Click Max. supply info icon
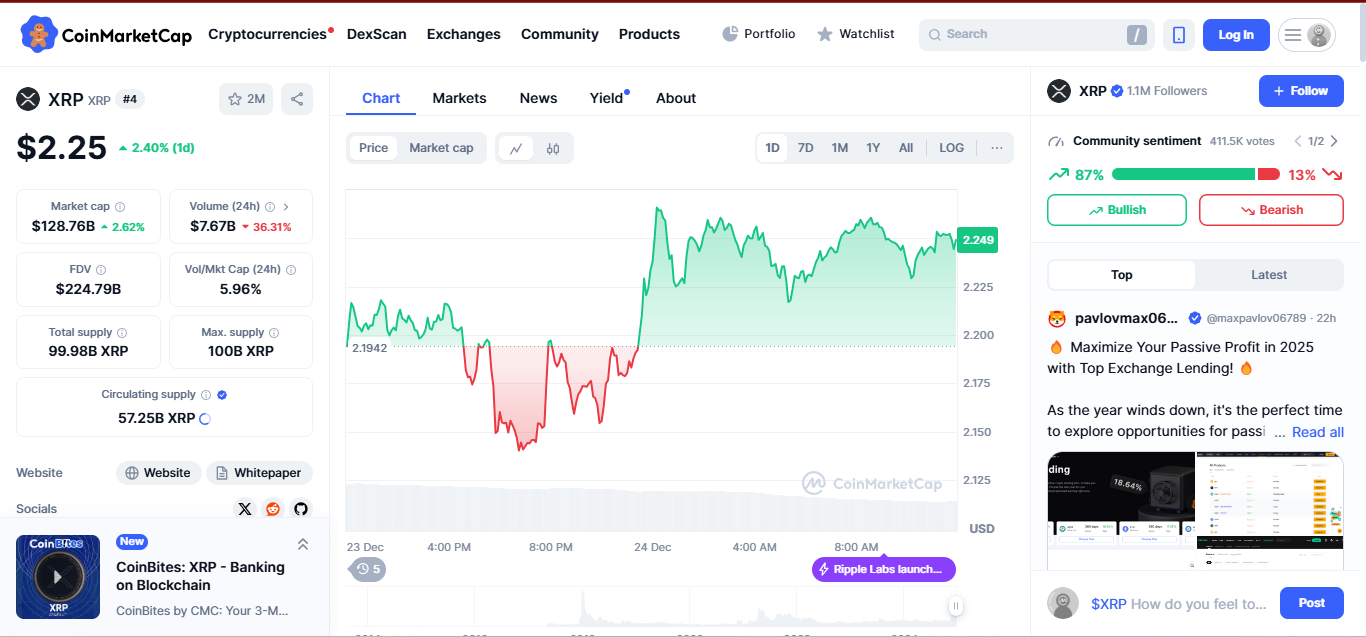Image resolution: width=1366 pixels, height=637 pixels. tap(274, 333)
